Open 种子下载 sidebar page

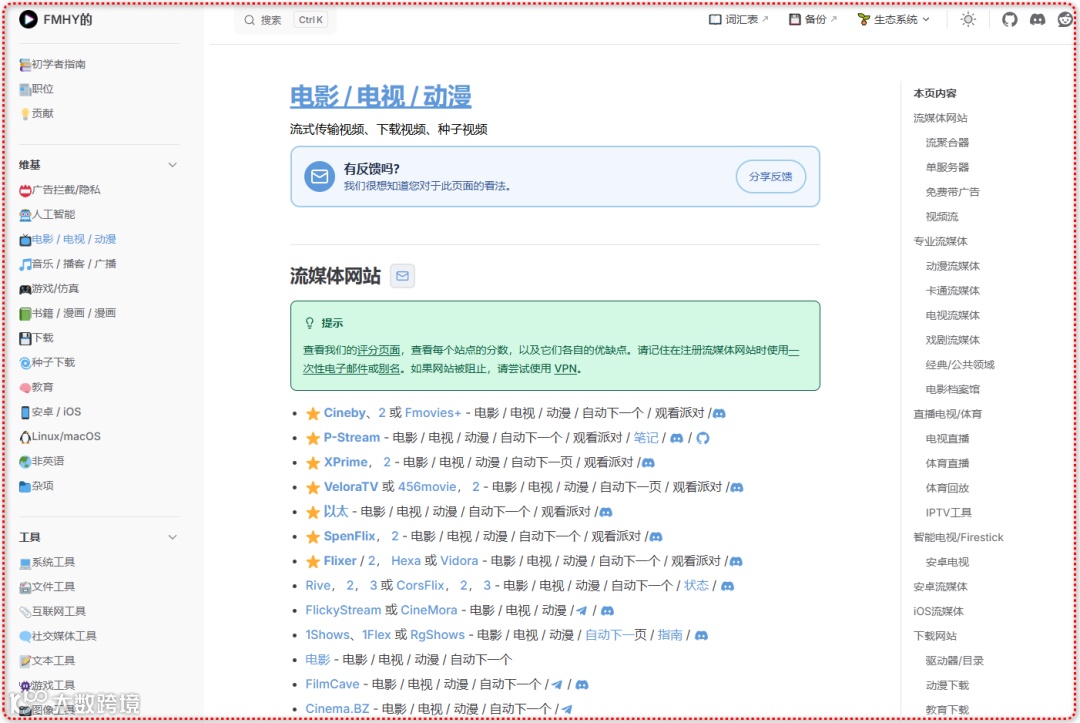(x=48, y=363)
